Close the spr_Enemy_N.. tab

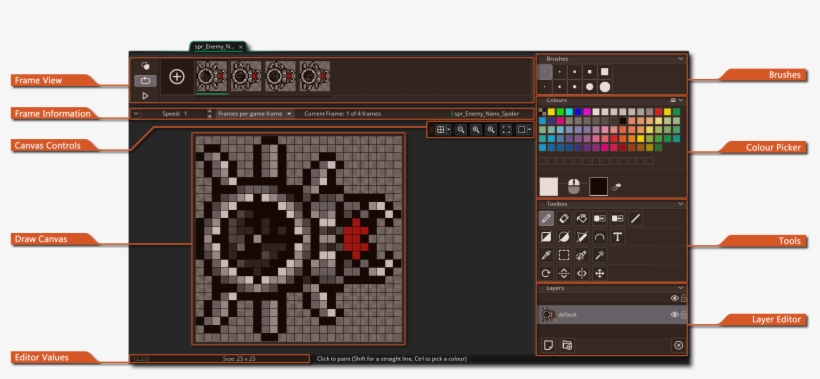[x=241, y=47]
